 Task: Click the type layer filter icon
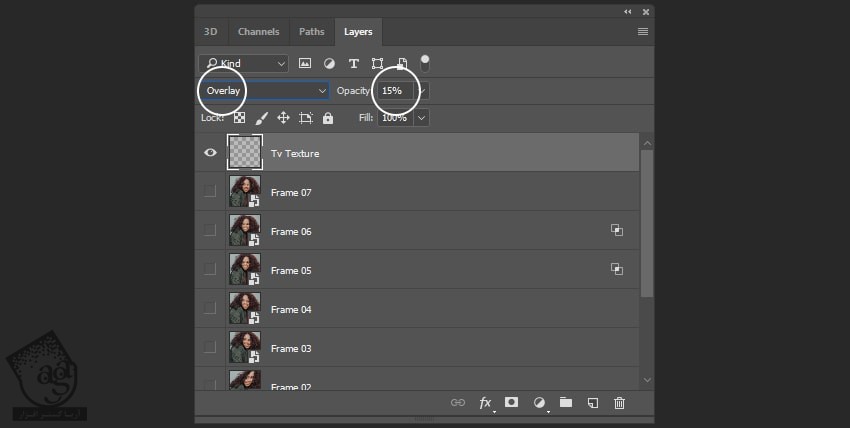[x=353, y=63]
